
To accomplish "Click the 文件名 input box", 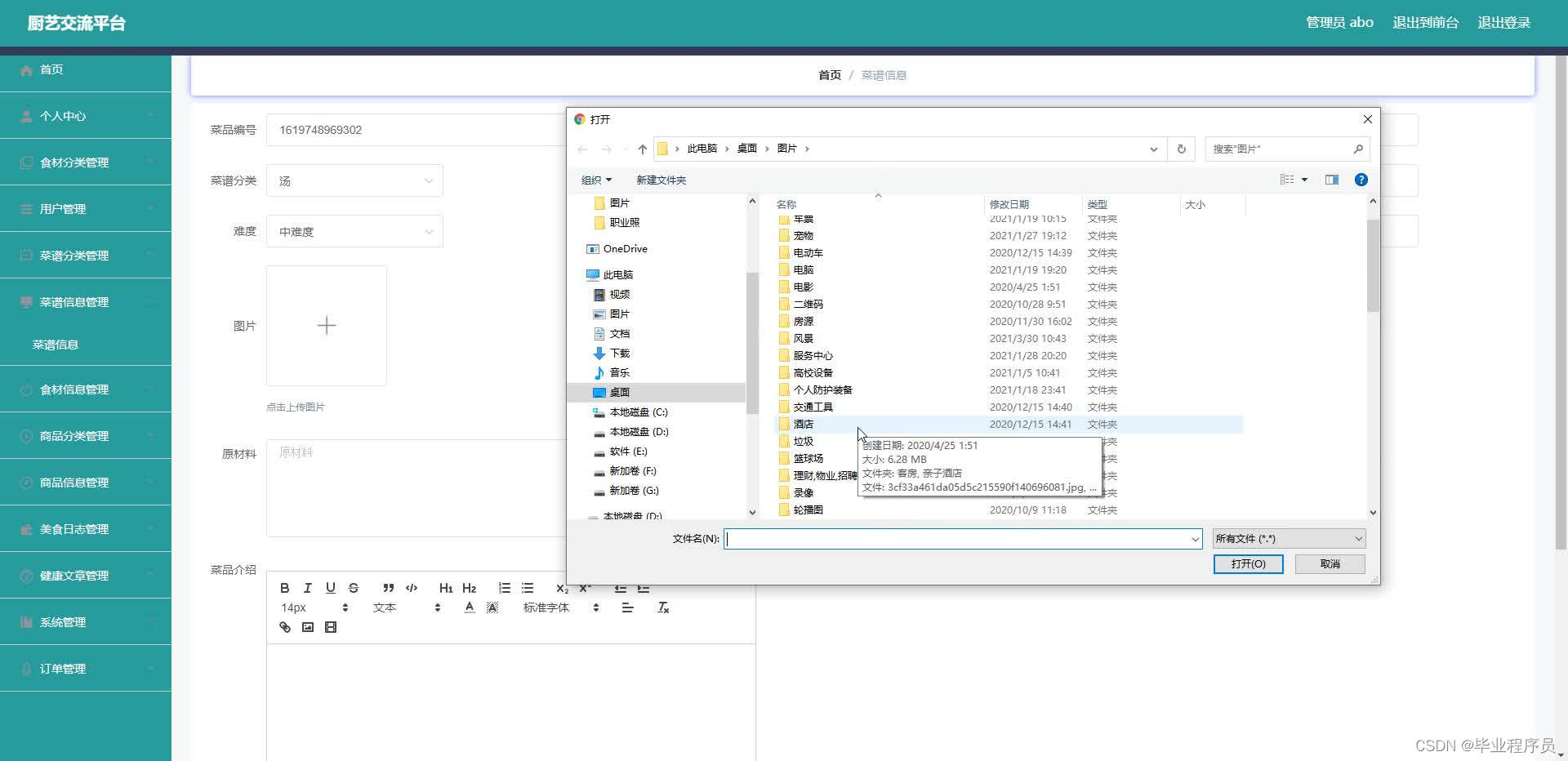I will pyautogui.click(x=963, y=539).
